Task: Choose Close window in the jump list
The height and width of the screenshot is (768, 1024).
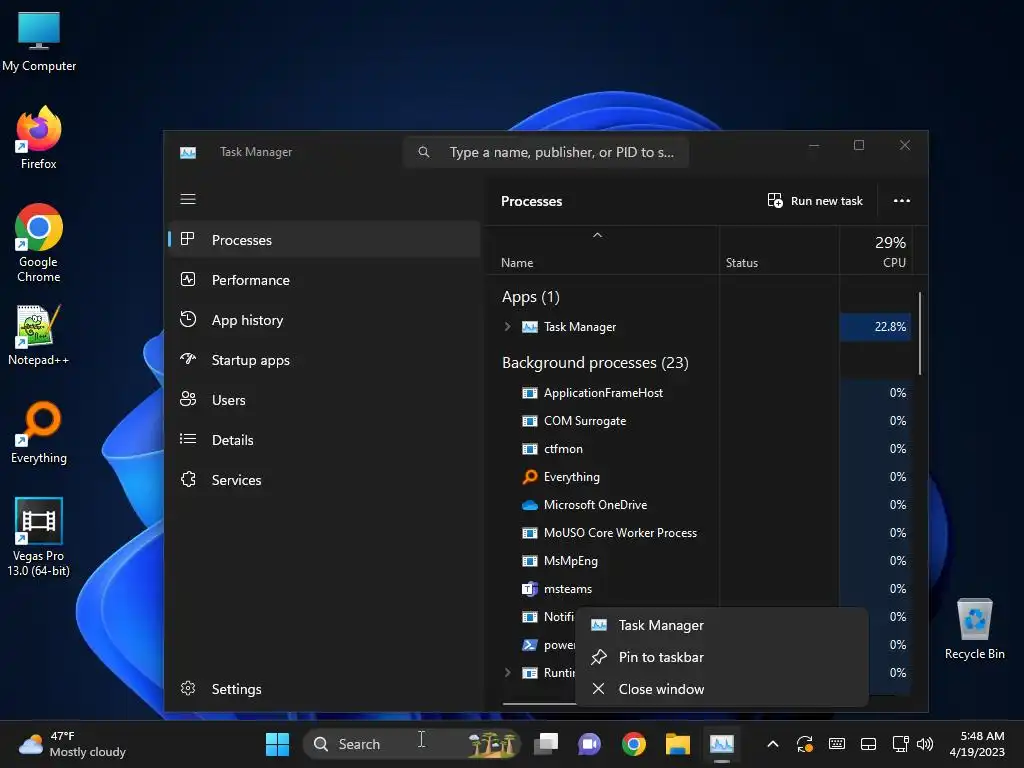Action: [x=722, y=689]
